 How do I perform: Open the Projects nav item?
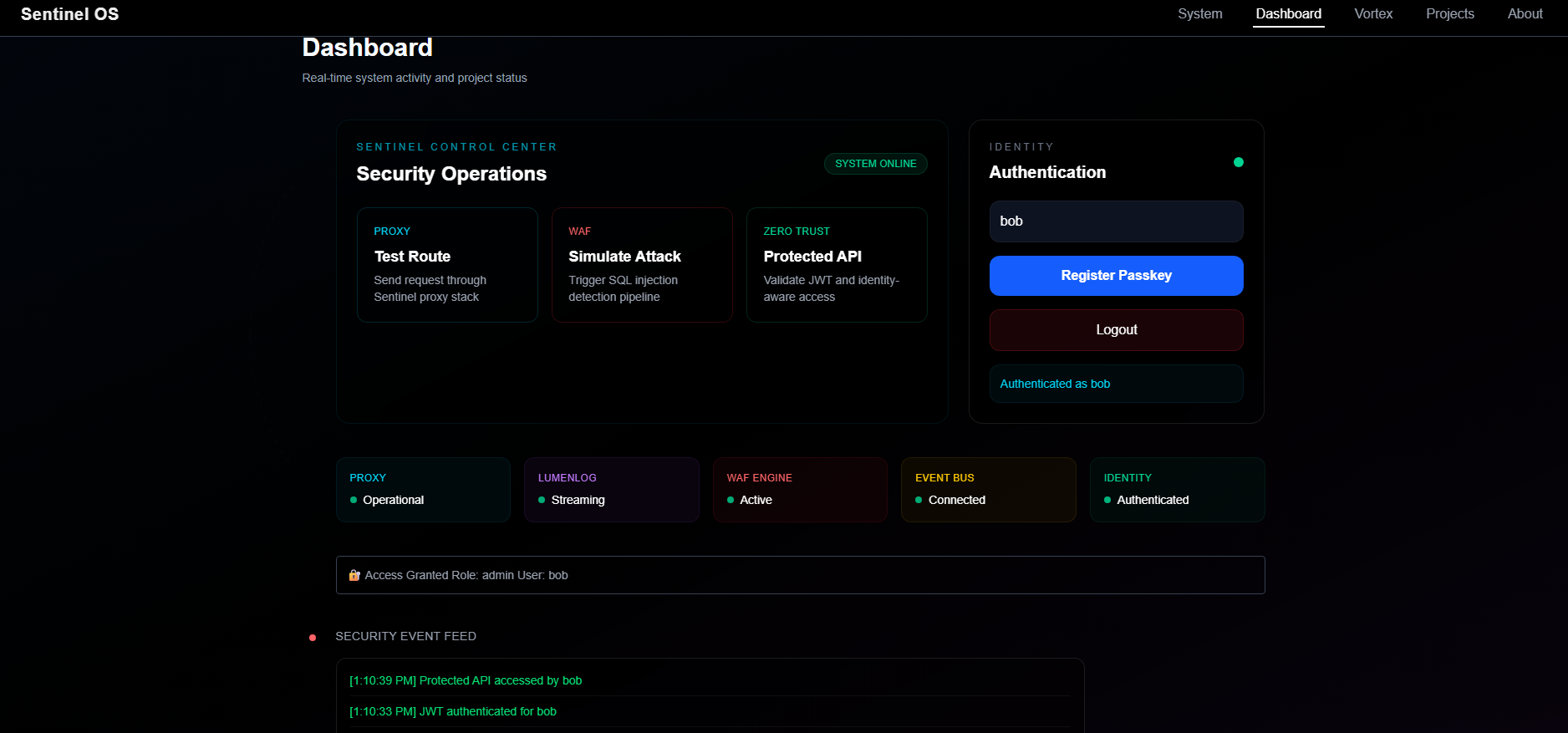[1449, 14]
